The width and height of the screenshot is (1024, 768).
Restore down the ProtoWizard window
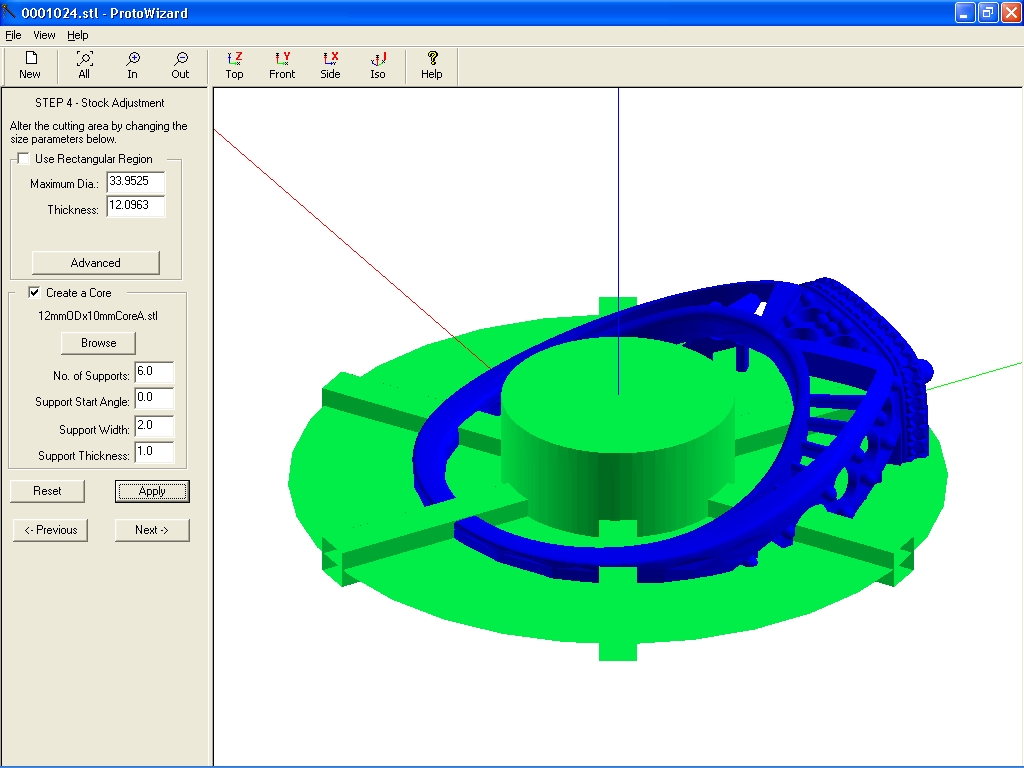click(988, 12)
